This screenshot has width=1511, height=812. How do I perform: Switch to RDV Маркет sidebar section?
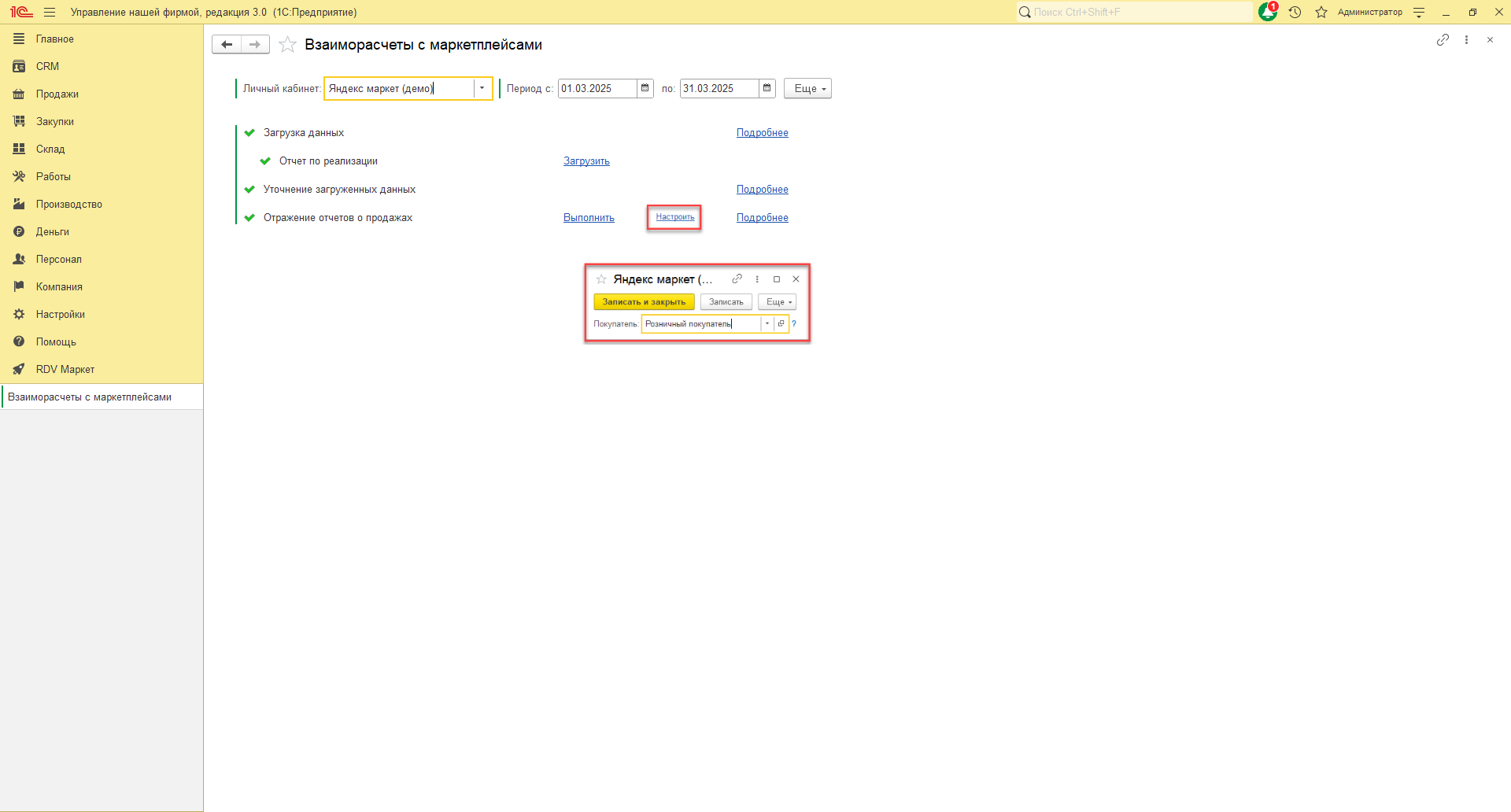(x=65, y=369)
